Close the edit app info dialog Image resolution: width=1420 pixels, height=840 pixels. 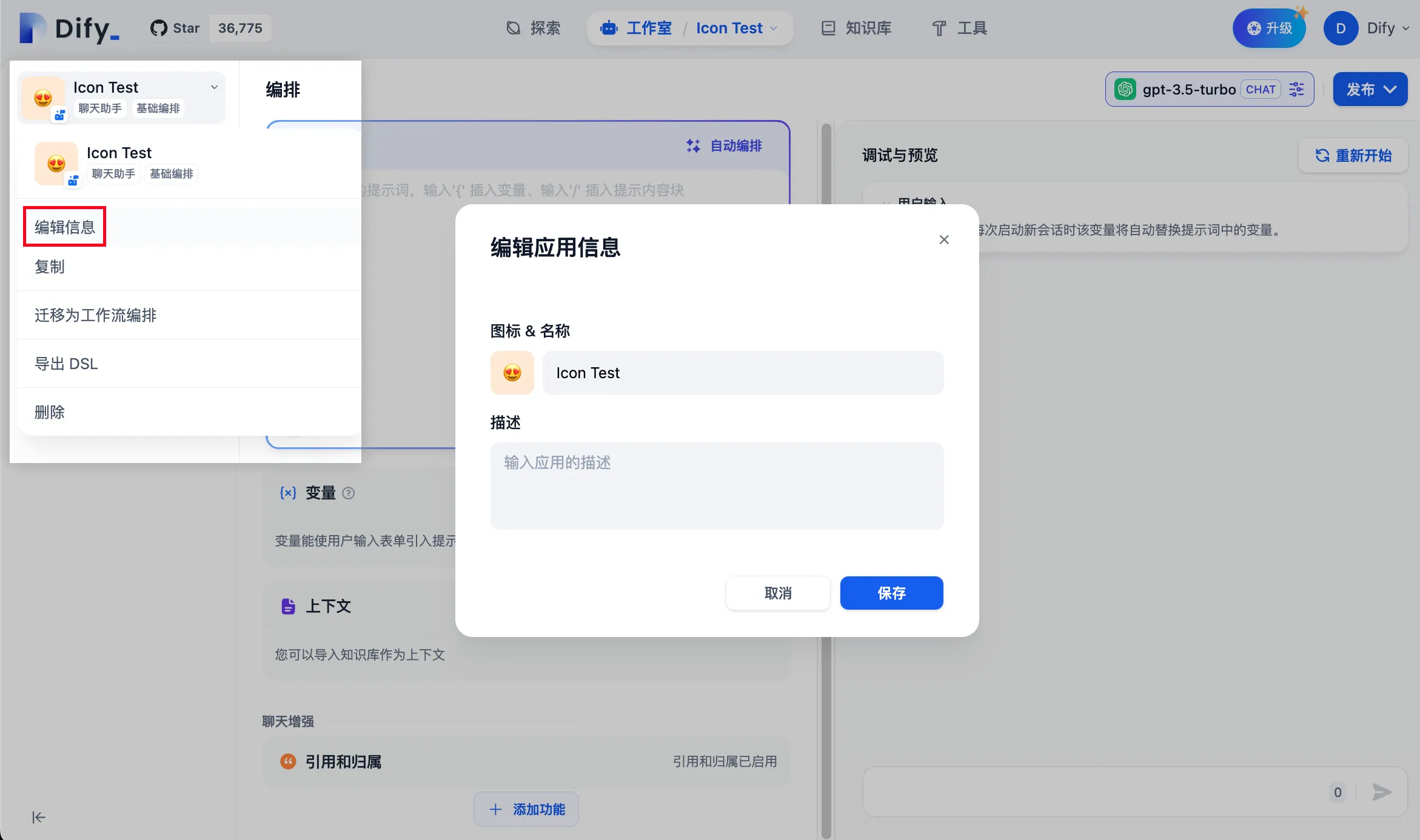point(944,240)
